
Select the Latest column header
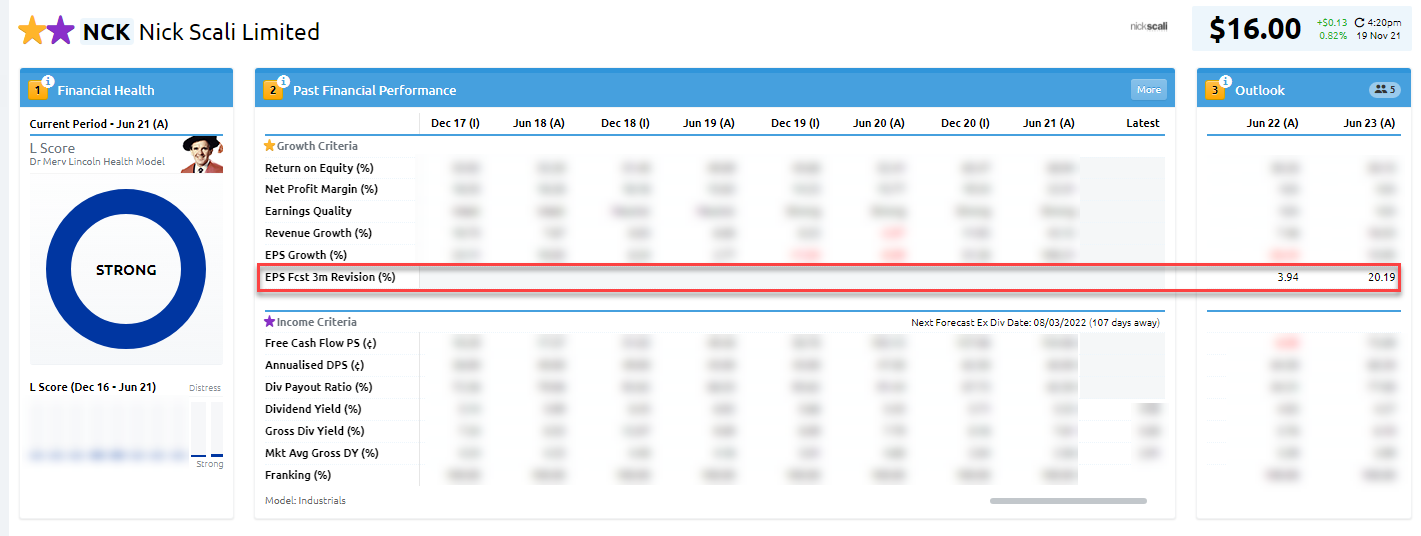1143,123
